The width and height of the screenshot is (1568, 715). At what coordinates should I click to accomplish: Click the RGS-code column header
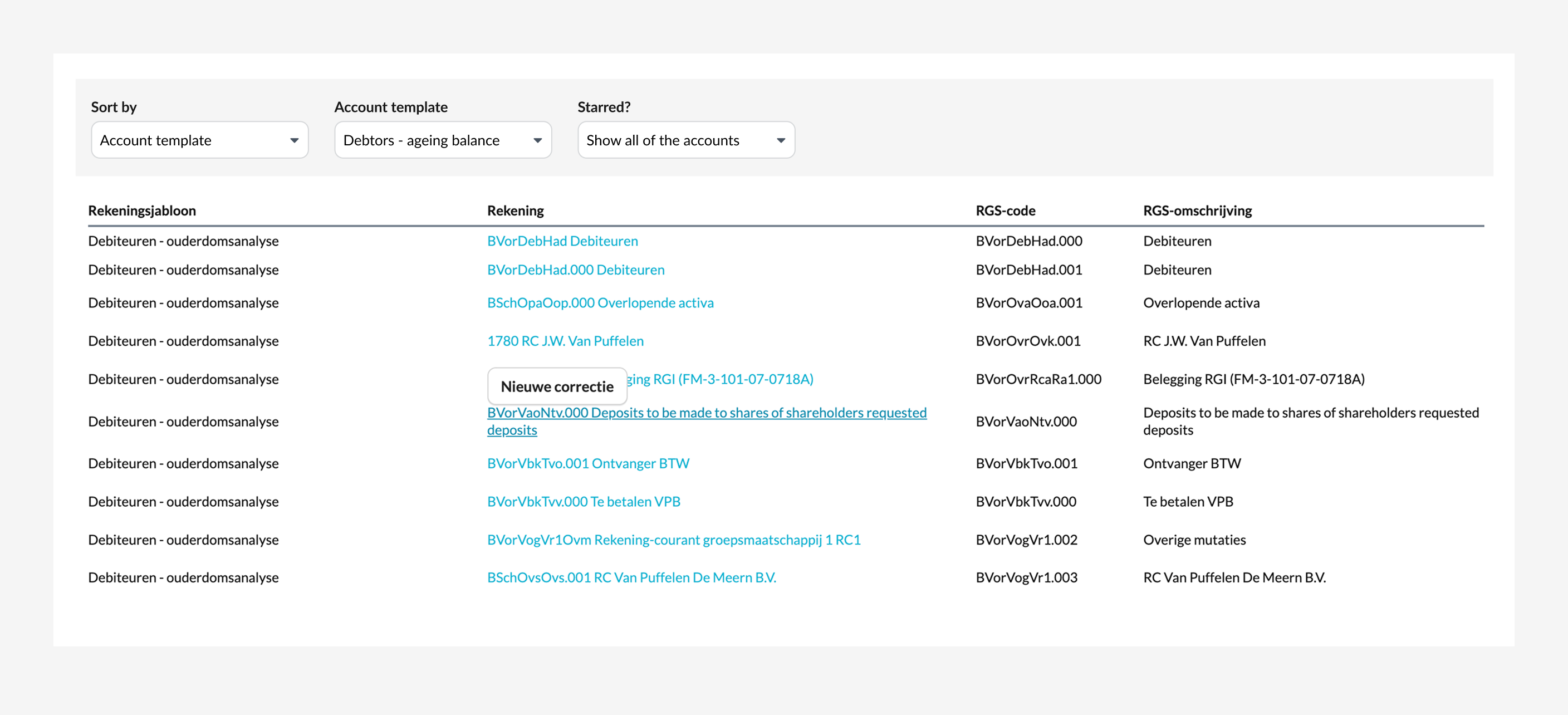pos(1005,210)
